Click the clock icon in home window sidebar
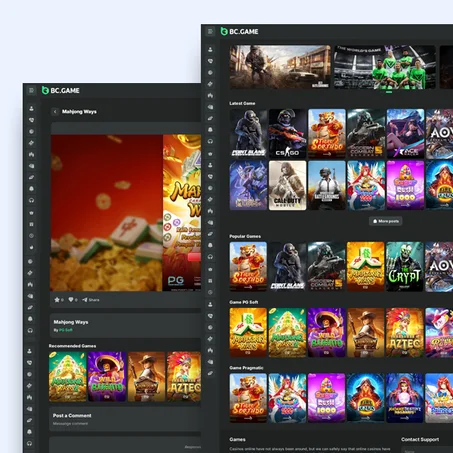Image resolution: width=453 pixels, height=453 pixels. (x=210, y=292)
